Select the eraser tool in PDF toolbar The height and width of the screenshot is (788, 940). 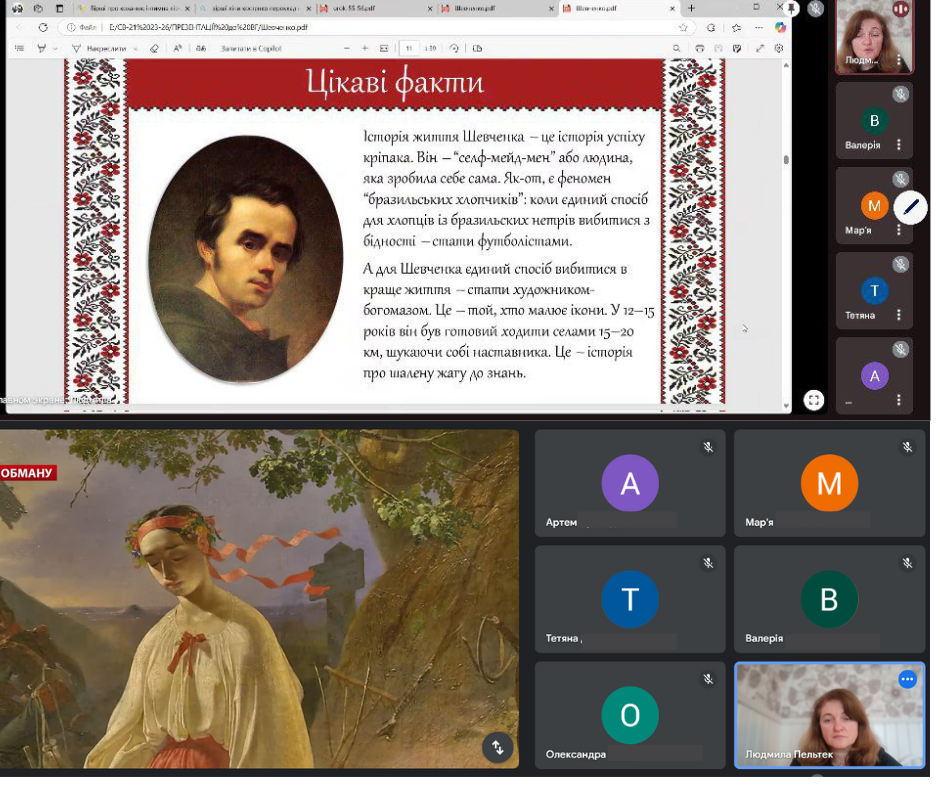155,49
